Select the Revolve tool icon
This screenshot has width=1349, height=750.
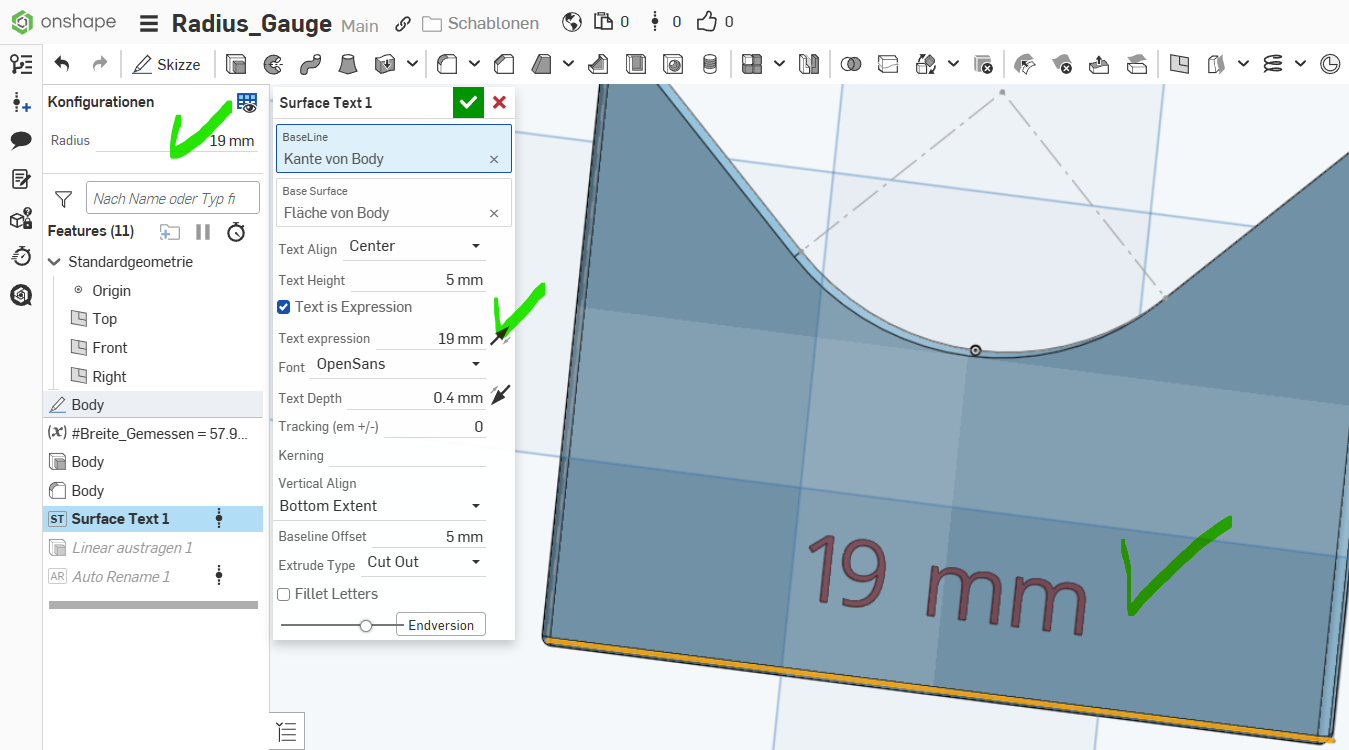pyautogui.click(x=272, y=64)
